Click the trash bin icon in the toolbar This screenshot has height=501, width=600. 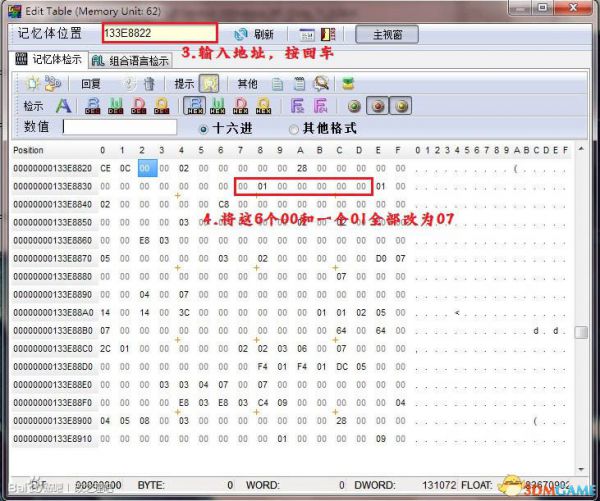coord(149,84)
